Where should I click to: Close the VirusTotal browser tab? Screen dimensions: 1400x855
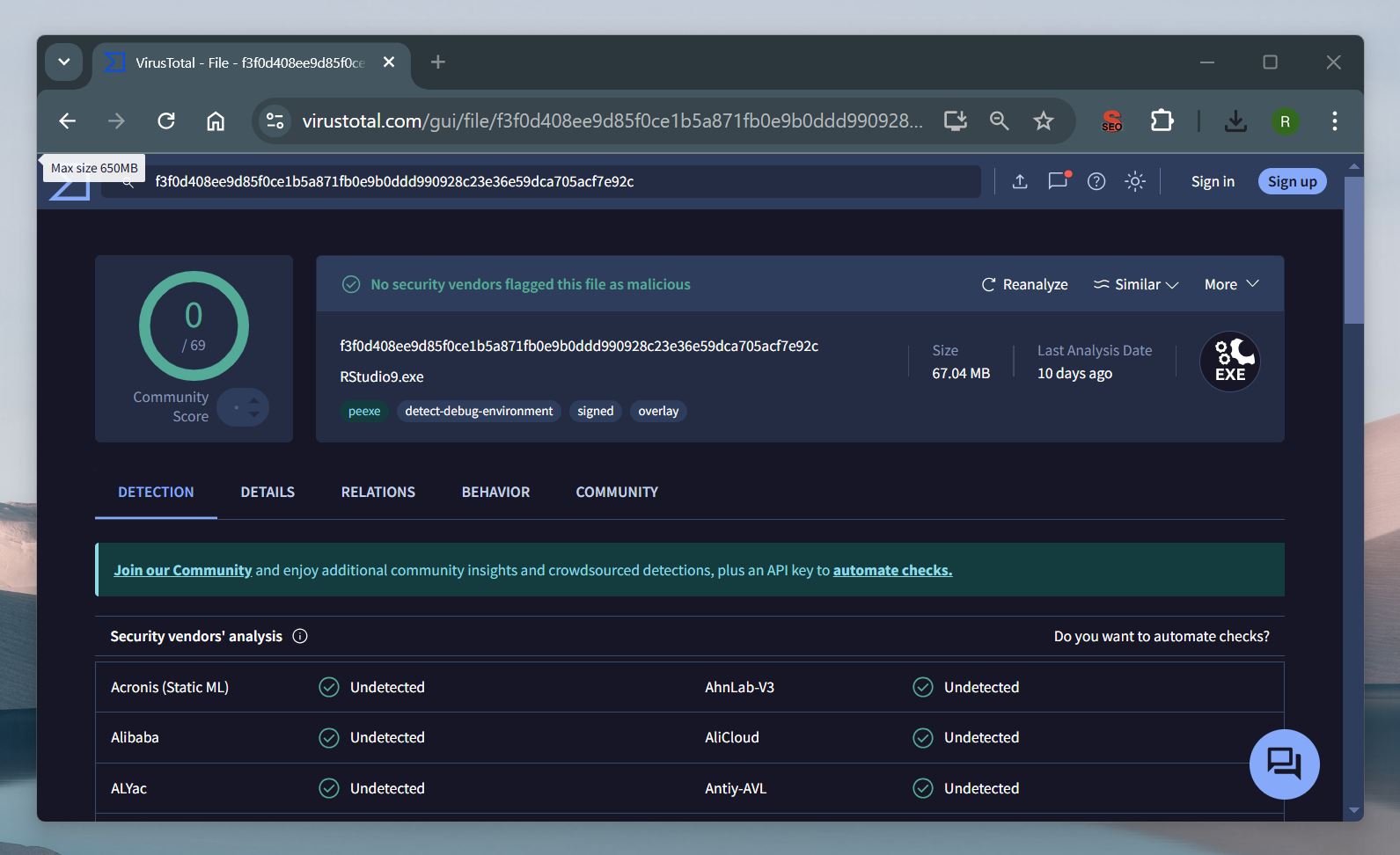(389, 62)
